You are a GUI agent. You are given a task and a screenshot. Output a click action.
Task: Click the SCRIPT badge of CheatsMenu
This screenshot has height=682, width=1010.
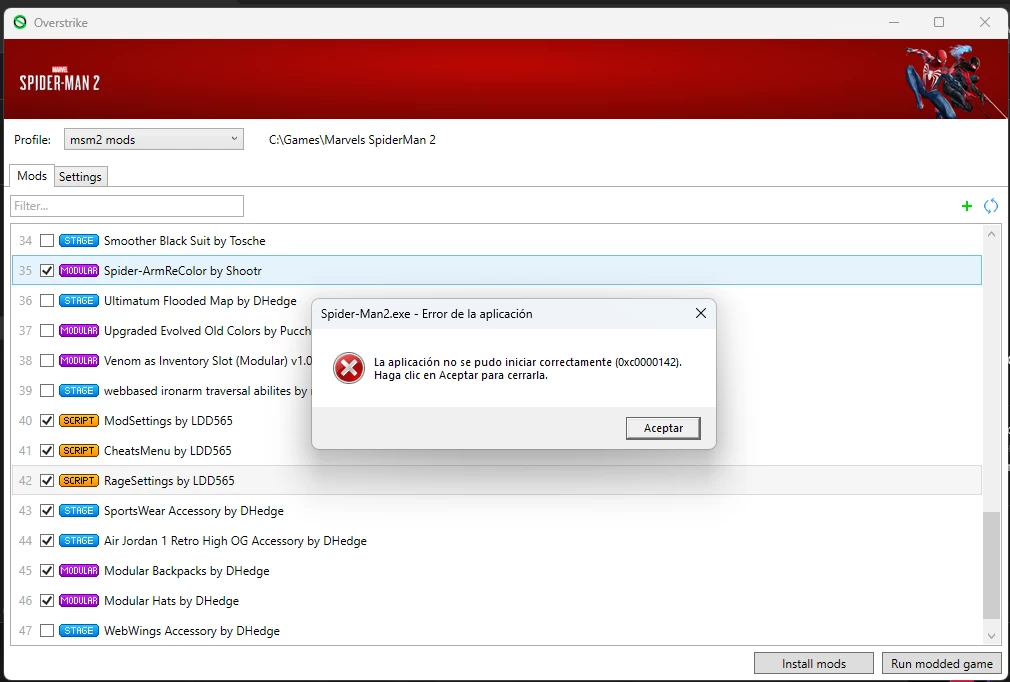point(79,451)
